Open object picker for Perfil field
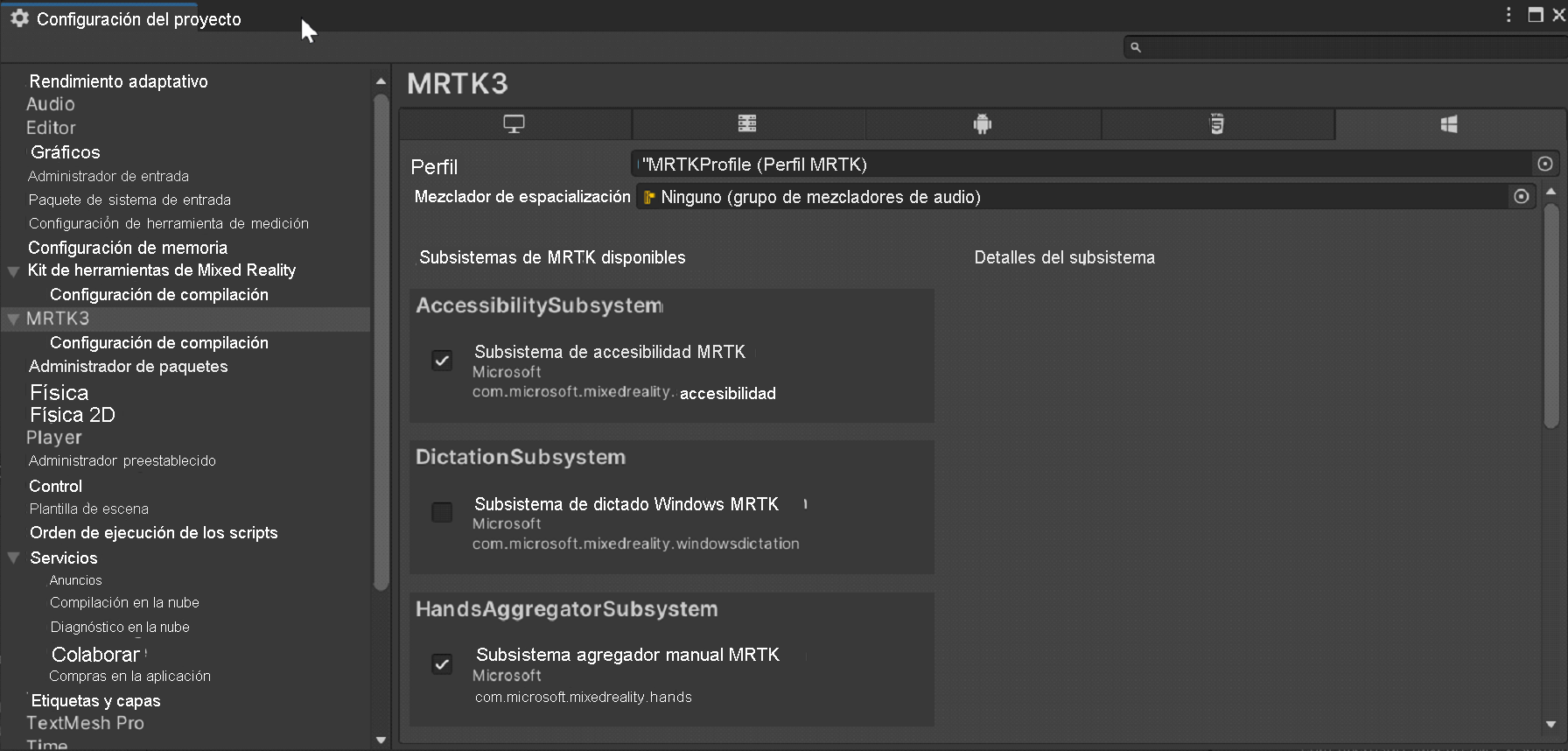Viewport: 1568px width, 751px height. pyautogui.click(x=1545, y=164)
